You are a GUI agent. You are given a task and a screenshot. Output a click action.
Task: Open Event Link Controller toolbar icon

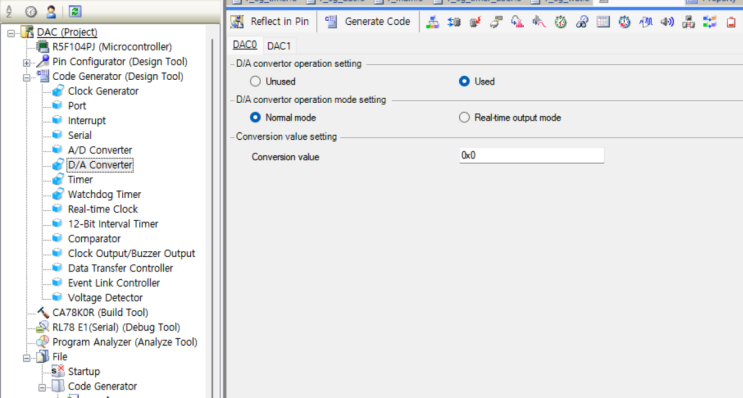pyautogui.click(x=710, y=22)
